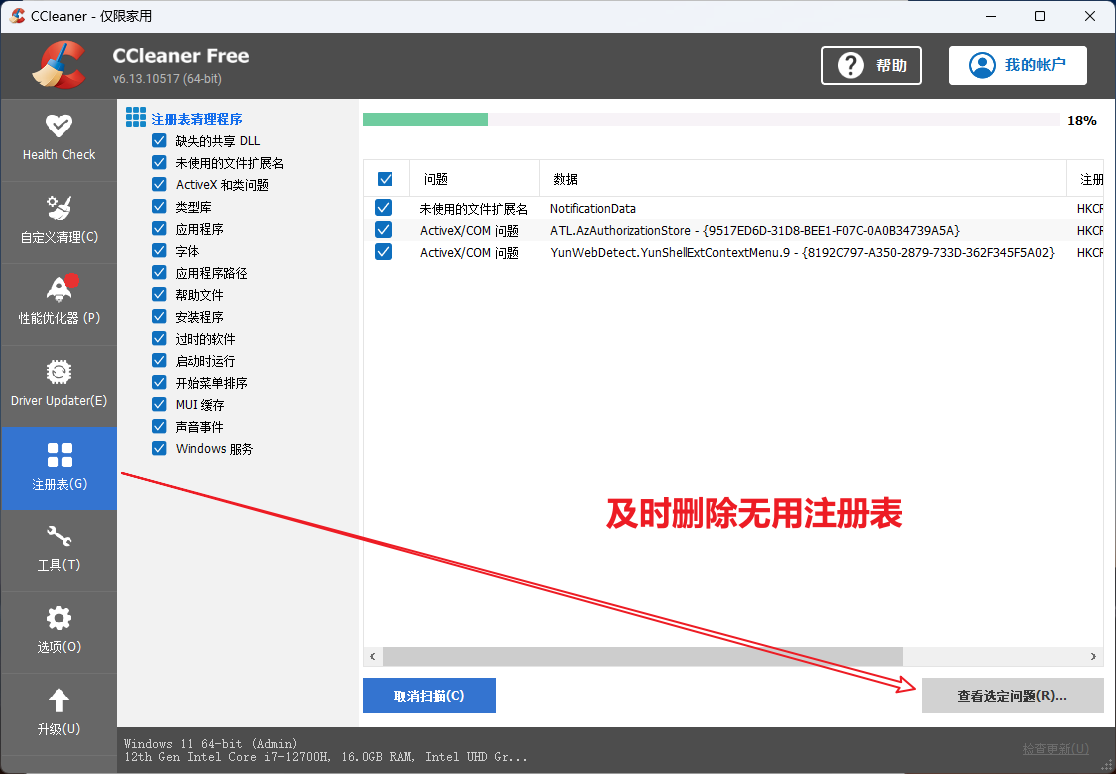Open Health Check heart icon
The height and width of the screenshot is (774, 1116).
(x=58, y=126)
